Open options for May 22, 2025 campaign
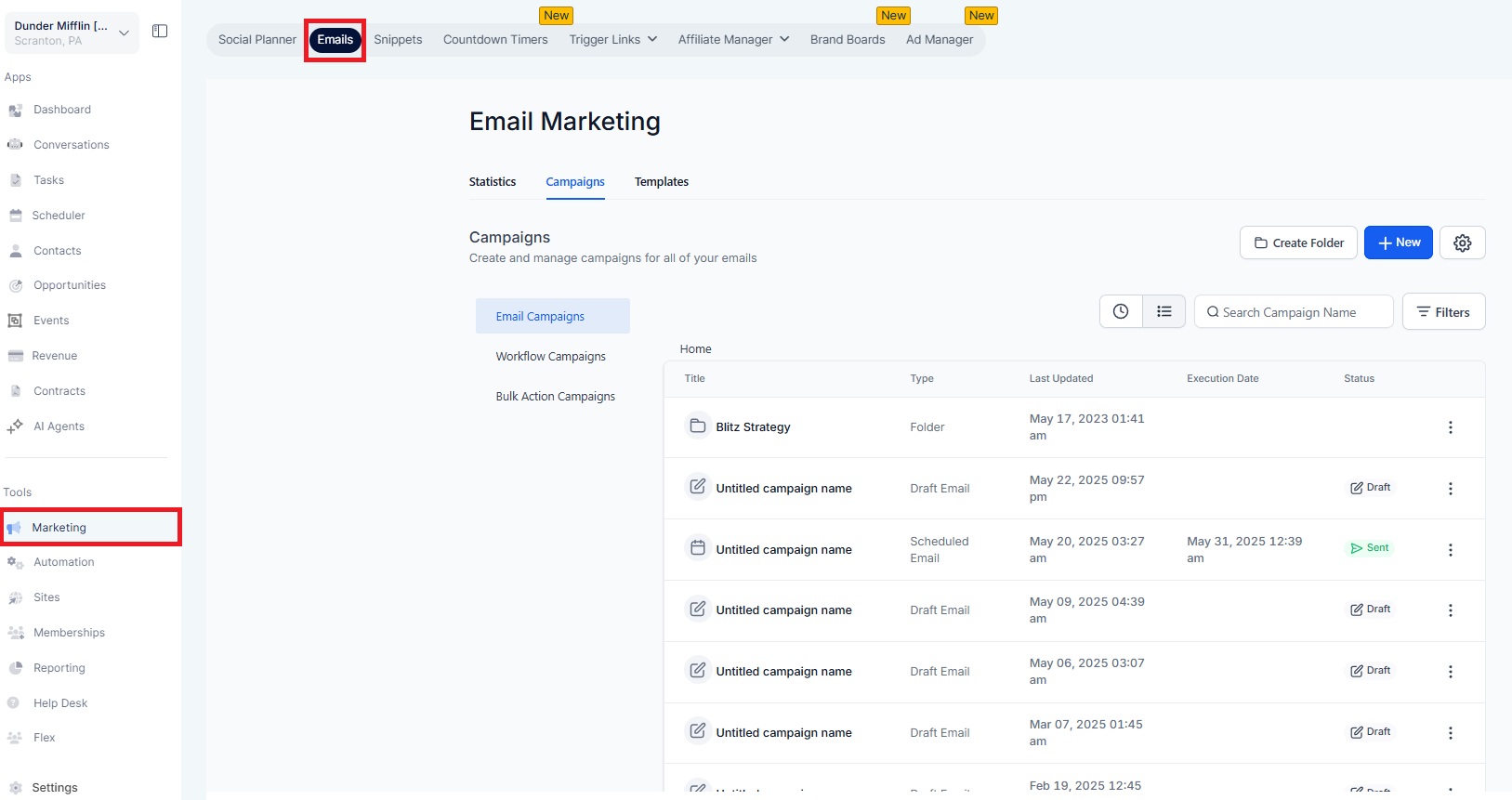The height and width of the screenshot is (800, 1512). click(x=1451, y=489)
